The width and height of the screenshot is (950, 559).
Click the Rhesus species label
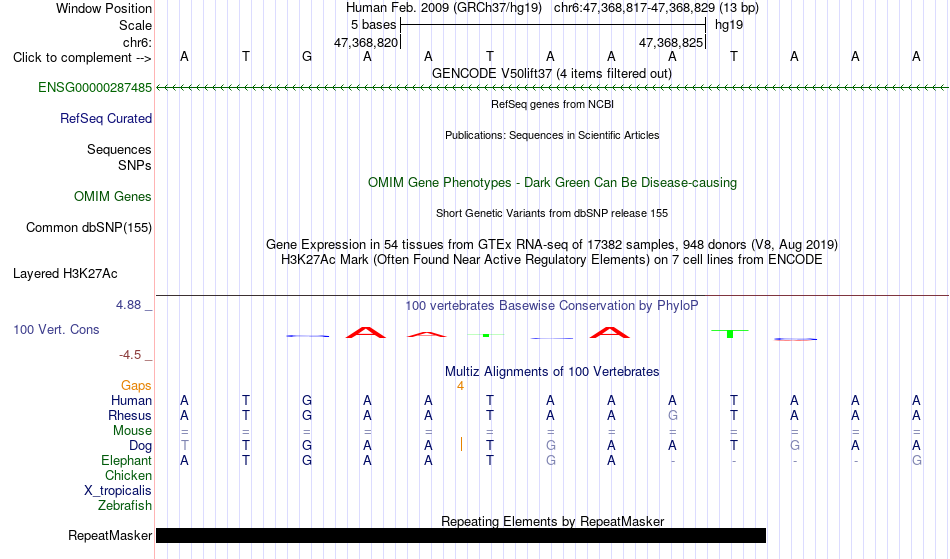(x=130, y=415)
